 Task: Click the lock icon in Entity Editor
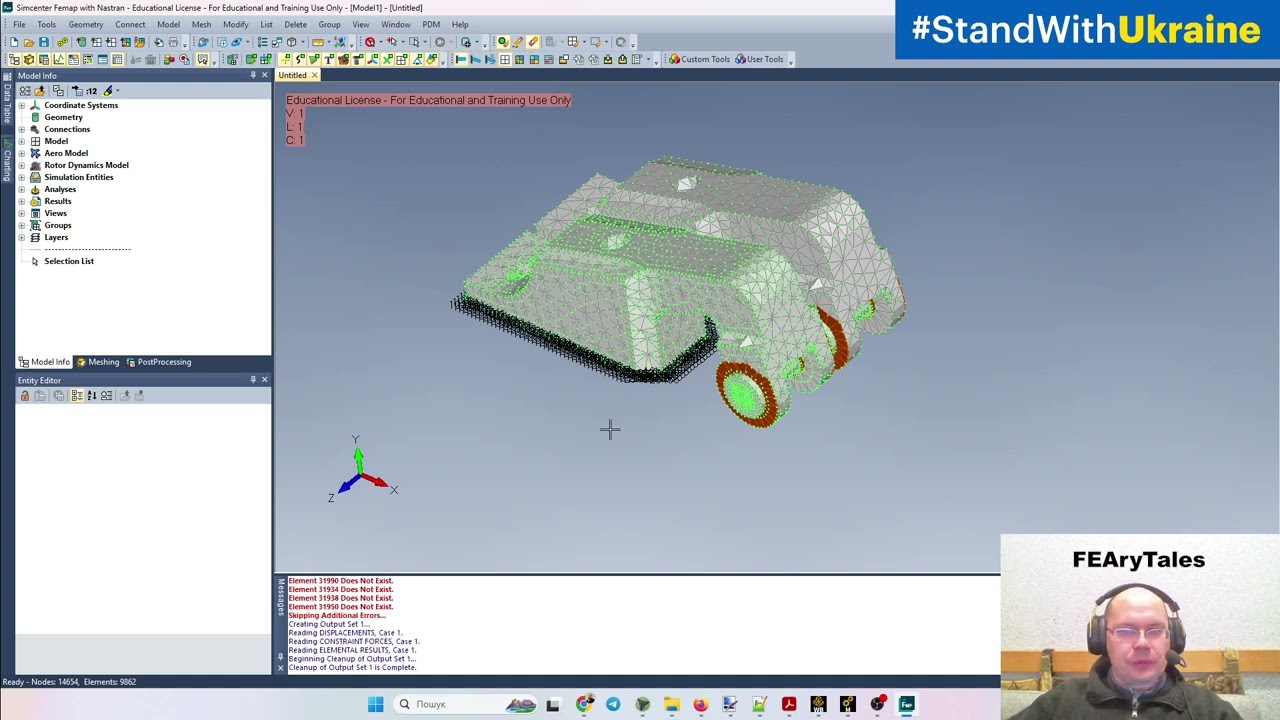point(25,396)
